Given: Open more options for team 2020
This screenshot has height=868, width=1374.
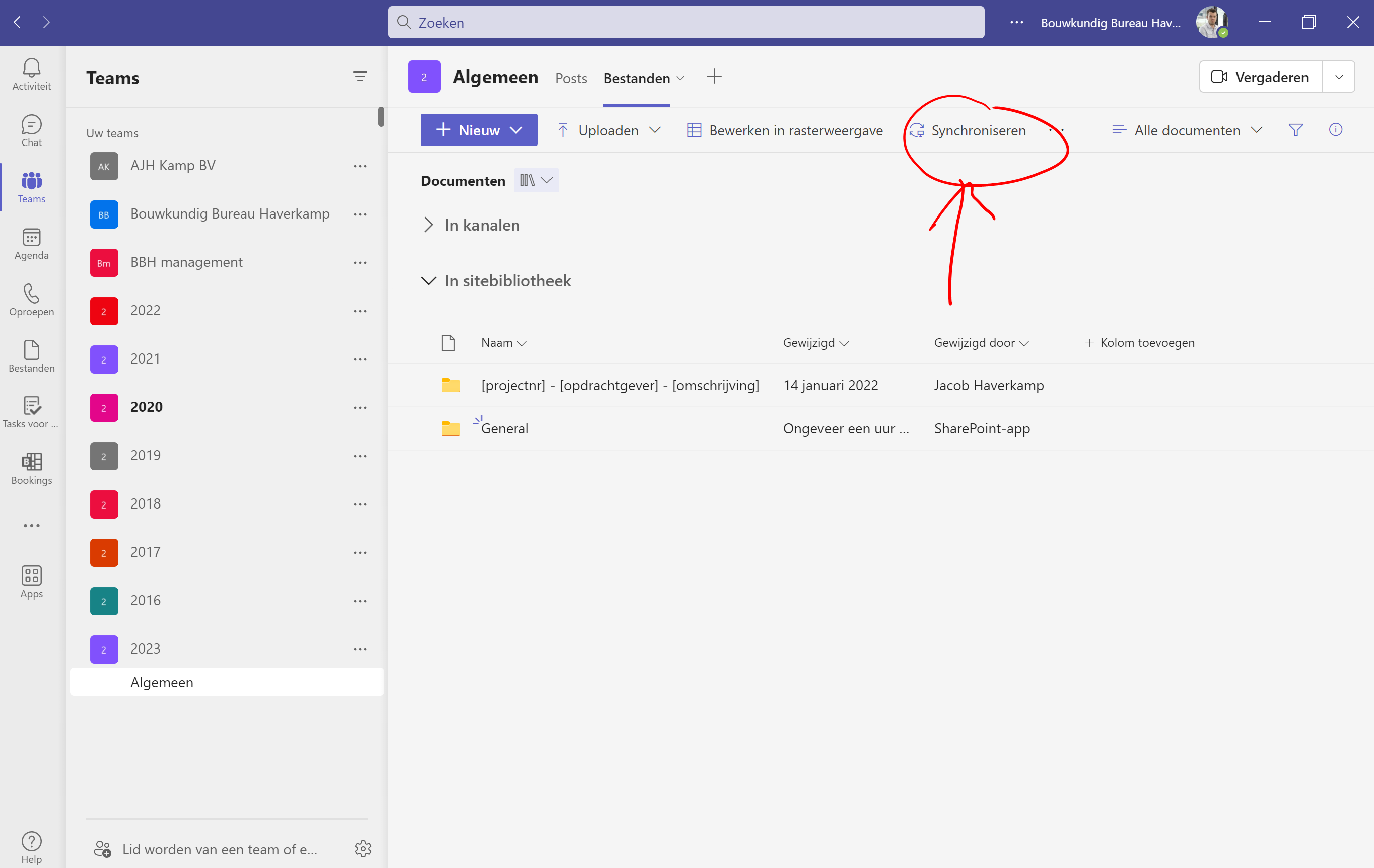Looking at the screenshot, I should click(360, 408).
